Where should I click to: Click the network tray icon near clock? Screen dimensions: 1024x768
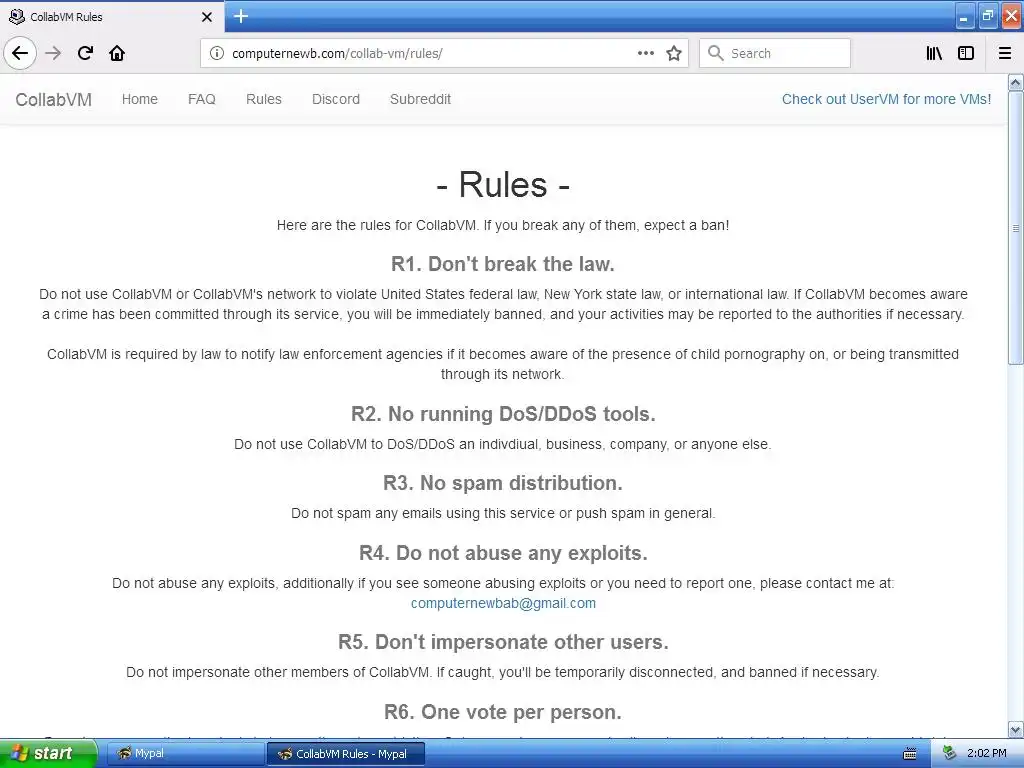coord(950,754)
